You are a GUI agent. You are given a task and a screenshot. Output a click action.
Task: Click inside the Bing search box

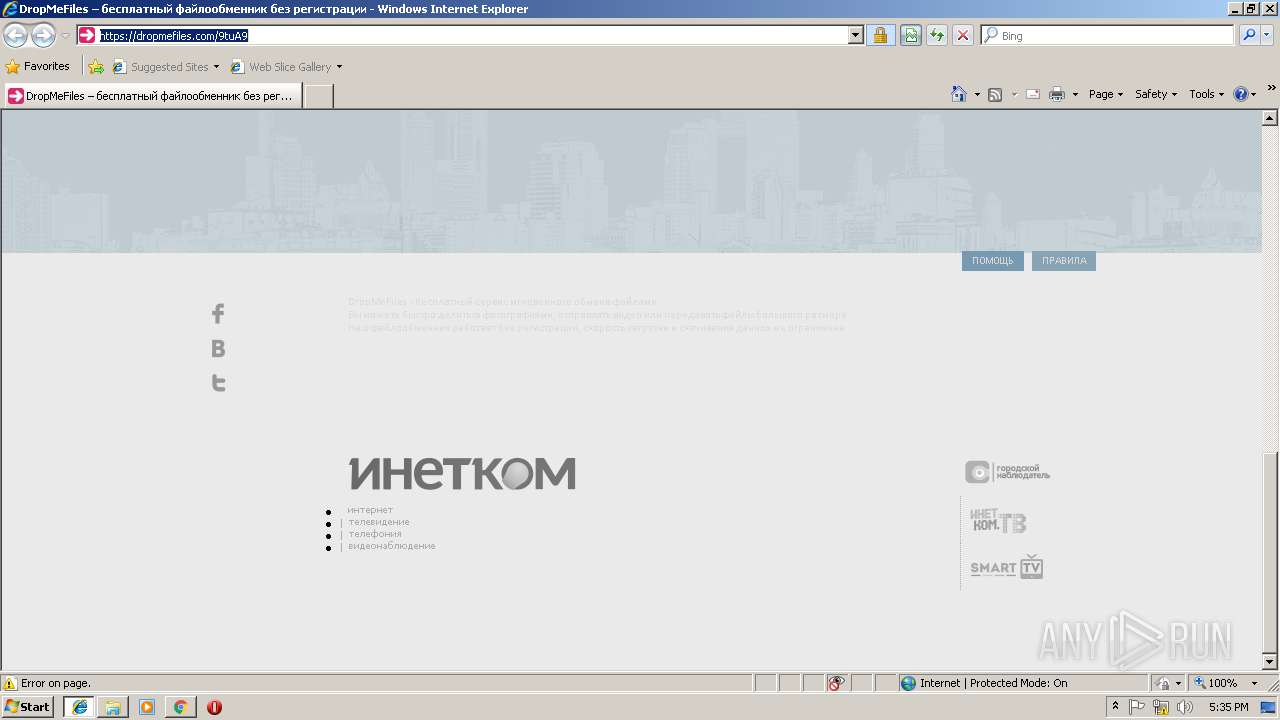(x=1108, y=35)
